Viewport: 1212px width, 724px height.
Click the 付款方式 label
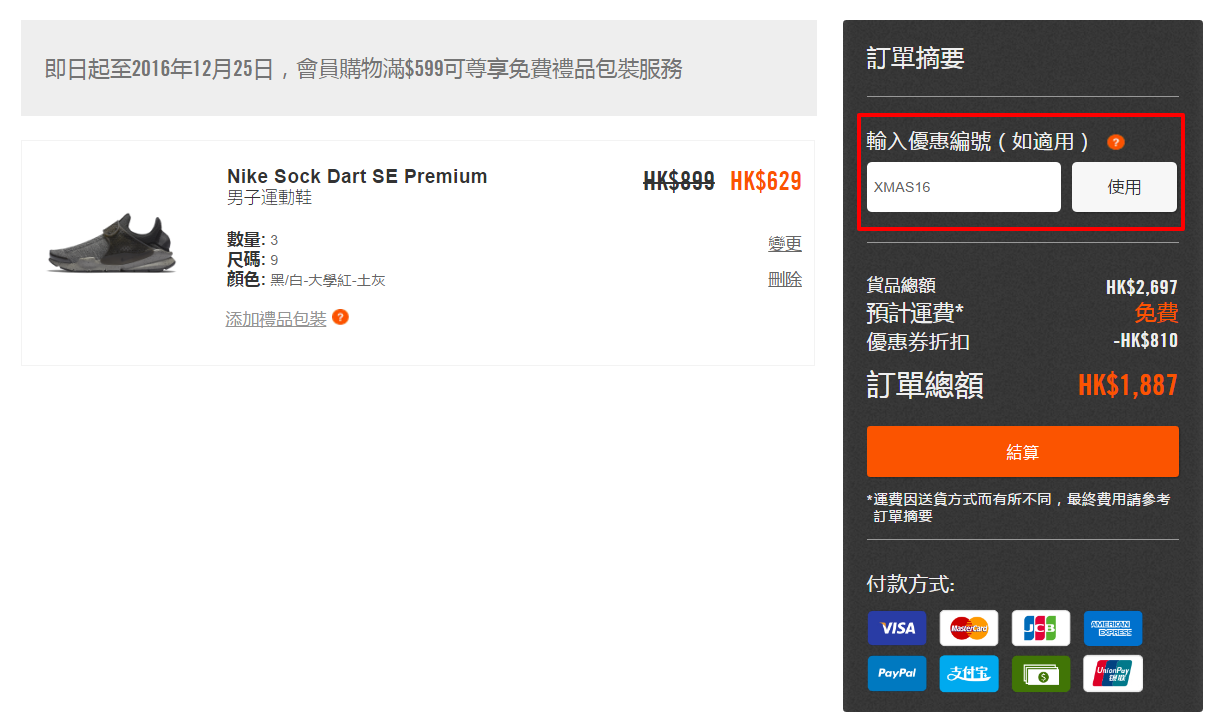tap(911, 584)
